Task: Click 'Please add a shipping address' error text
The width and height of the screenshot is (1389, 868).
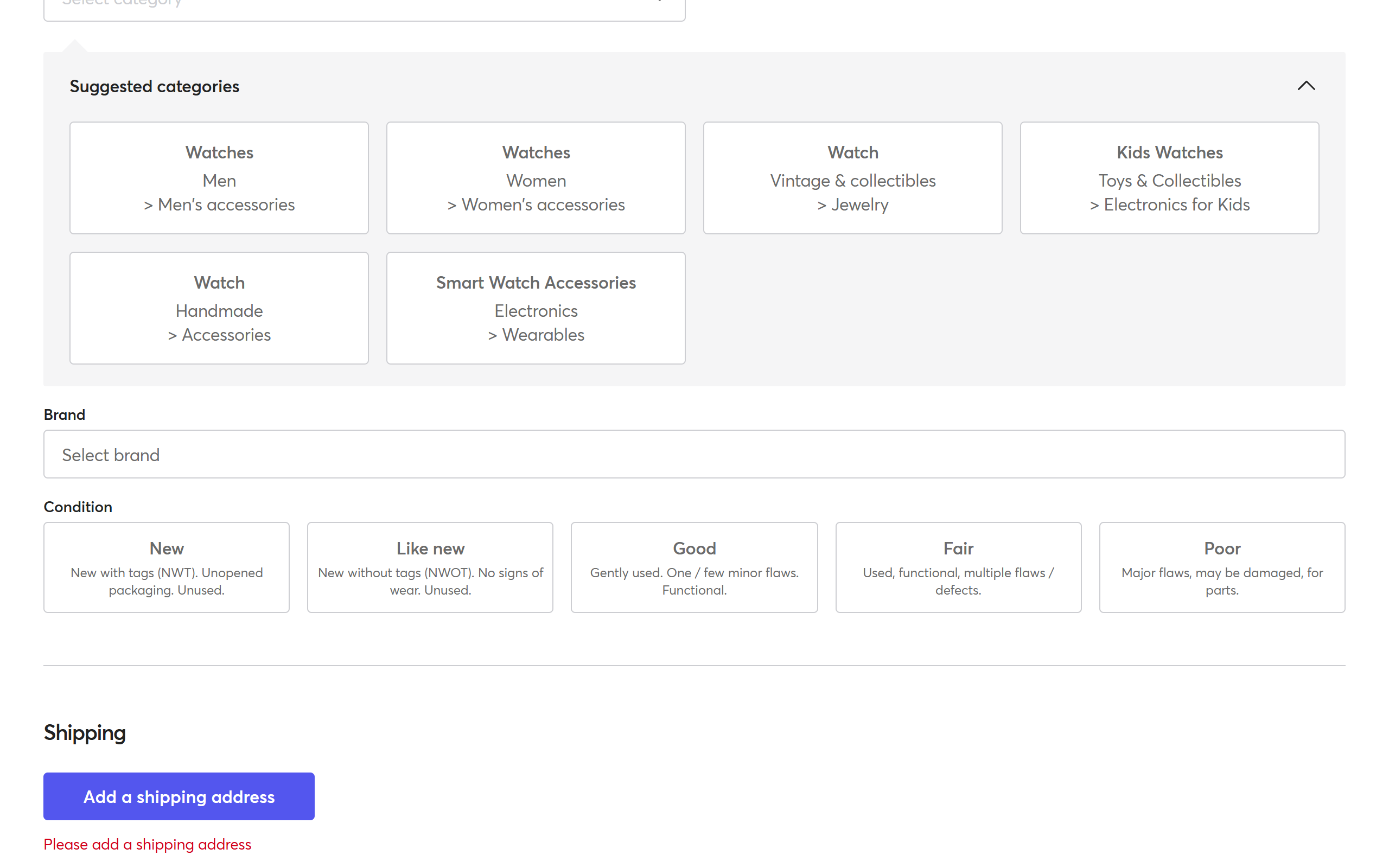Action: pos(148,845)
